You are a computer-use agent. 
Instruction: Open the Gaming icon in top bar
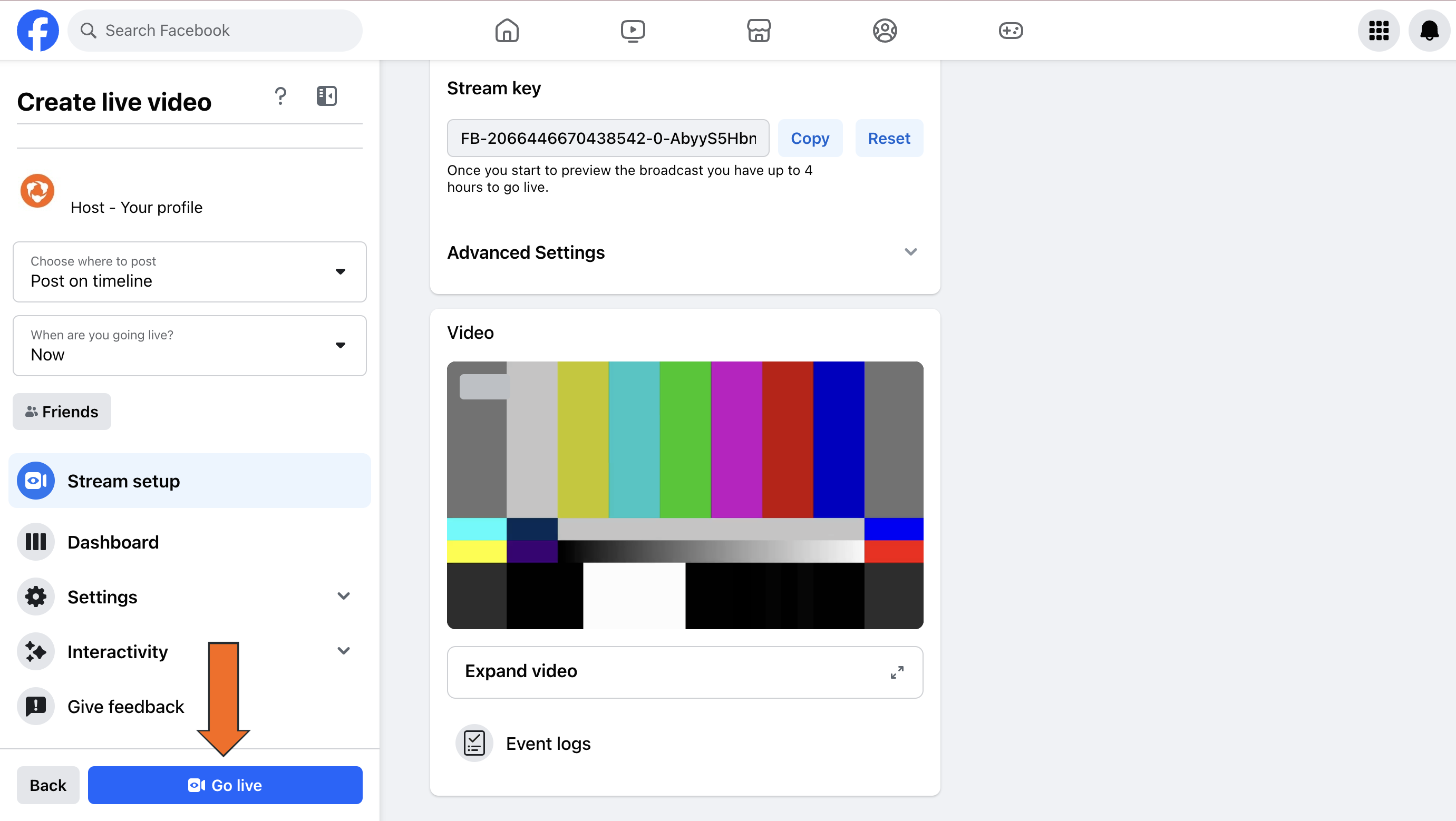1011,31
